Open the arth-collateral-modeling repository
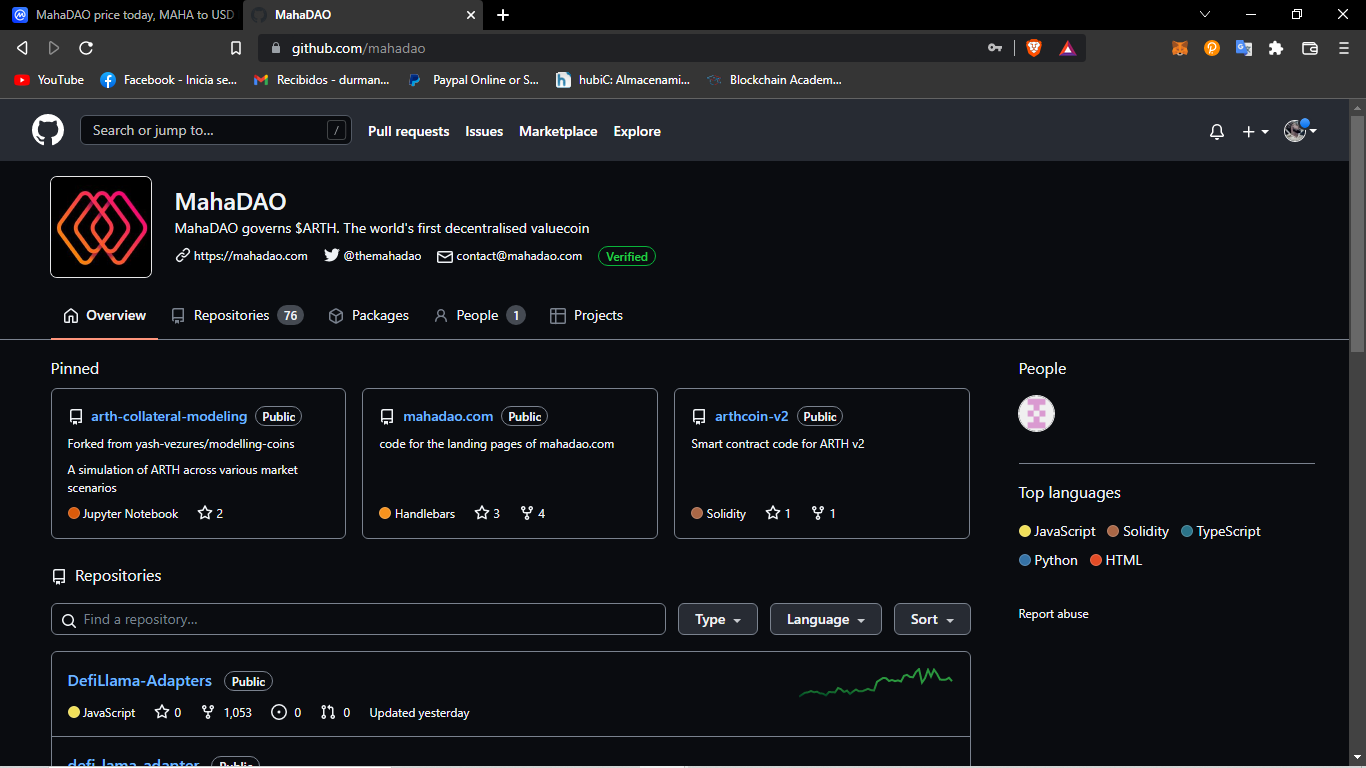 pos(169,416)
